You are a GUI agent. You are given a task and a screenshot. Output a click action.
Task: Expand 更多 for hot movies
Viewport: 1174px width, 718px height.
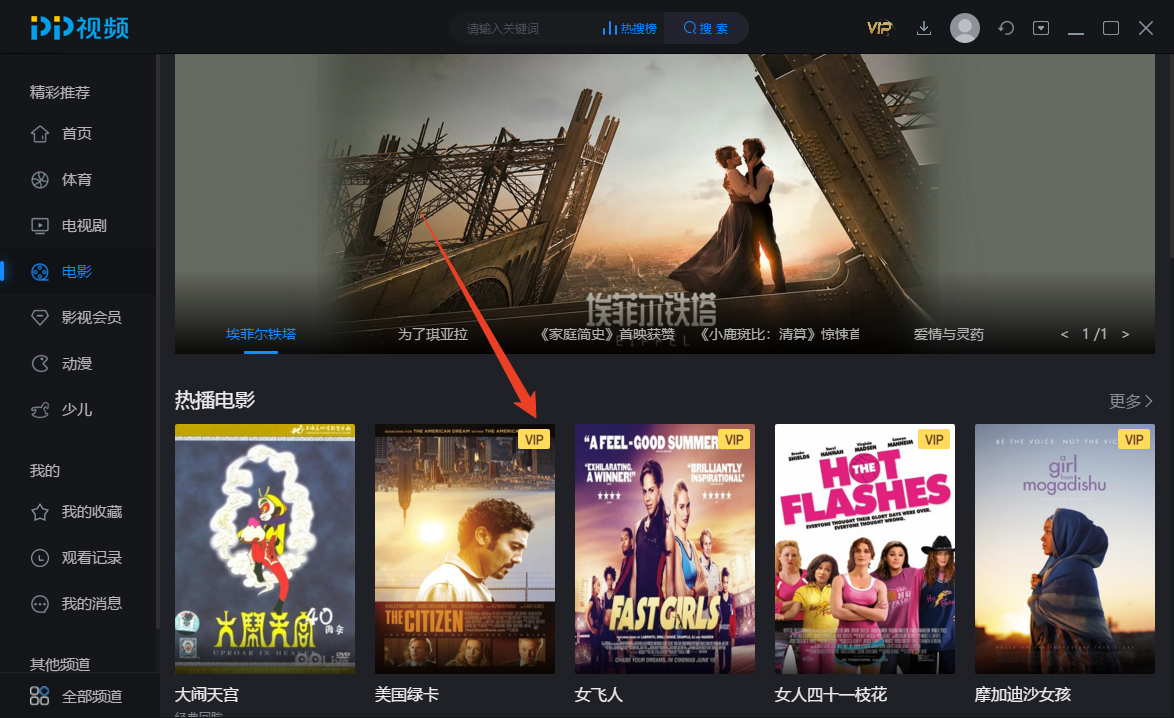1131,401
